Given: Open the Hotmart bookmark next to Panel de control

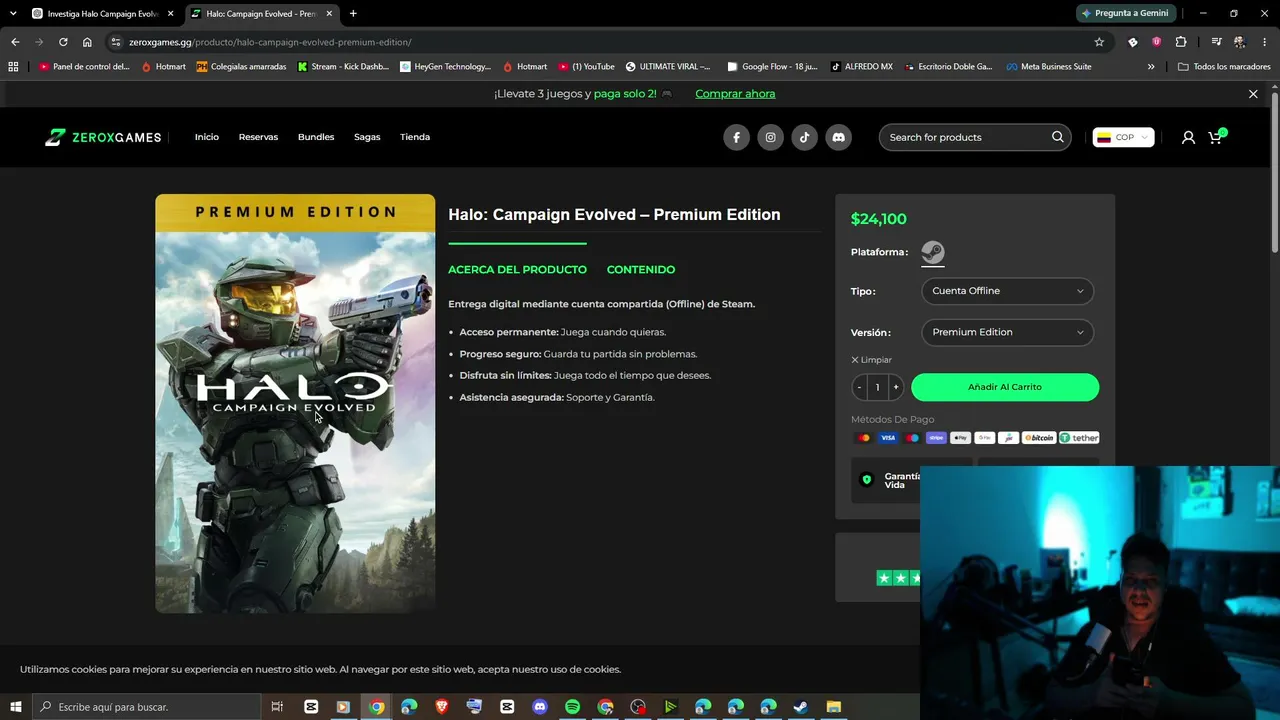Looking at the screenshot, I should pyautogui.click(x=163, y=67).
